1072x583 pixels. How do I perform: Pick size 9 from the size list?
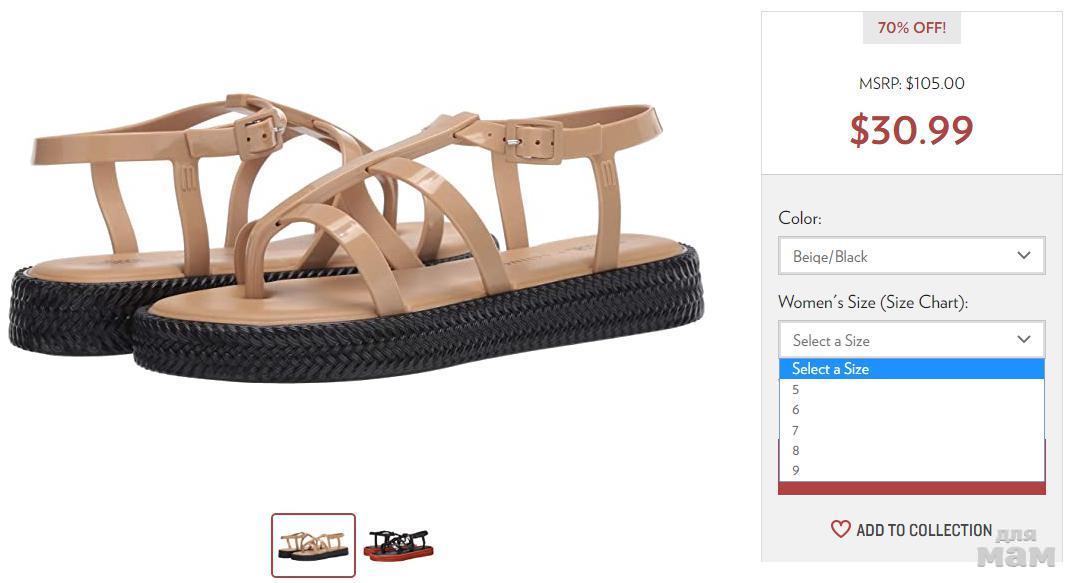click(x=796, y=471)
